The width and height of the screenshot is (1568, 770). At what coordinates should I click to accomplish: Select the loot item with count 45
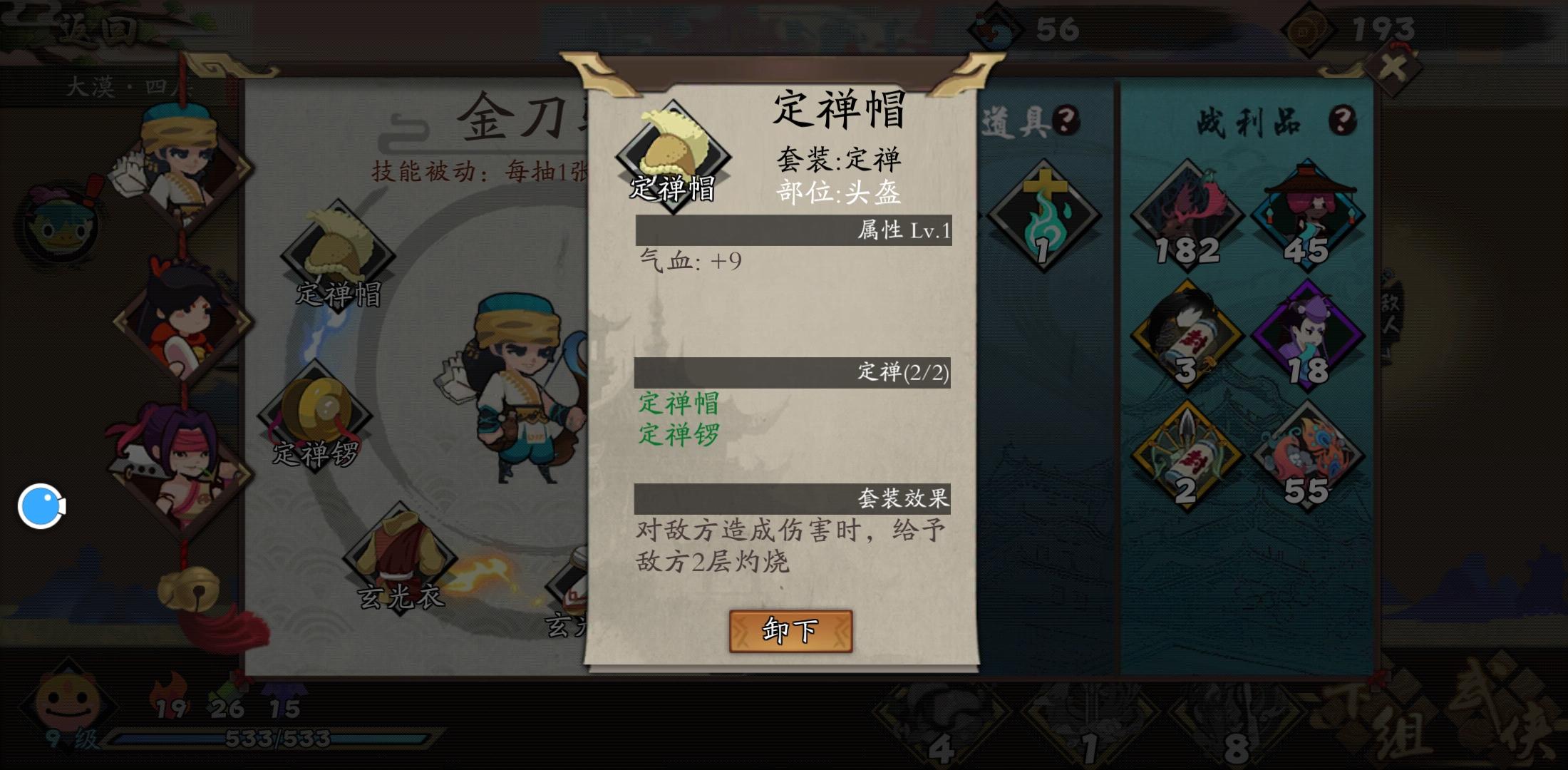(1308, 215)
